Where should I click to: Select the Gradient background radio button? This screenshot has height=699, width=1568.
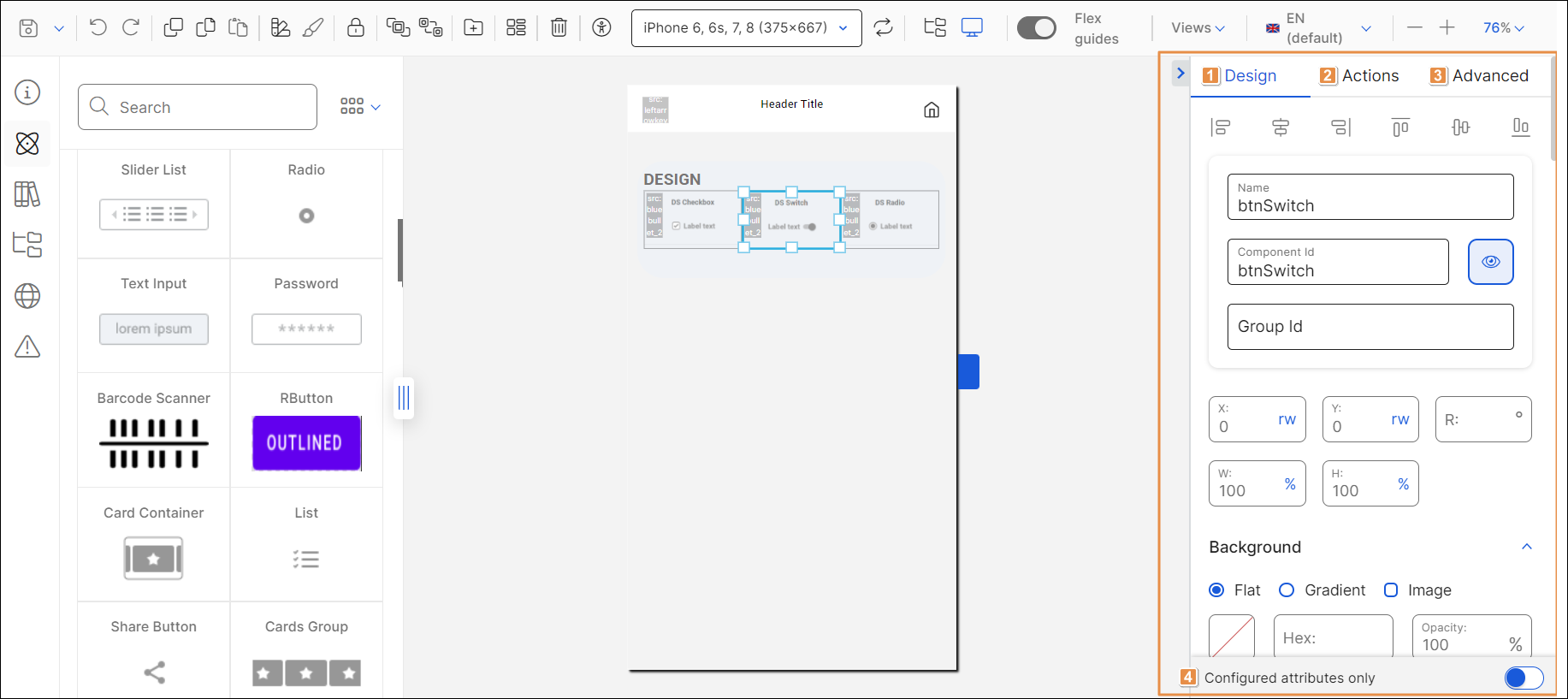tap(1287, 589)
